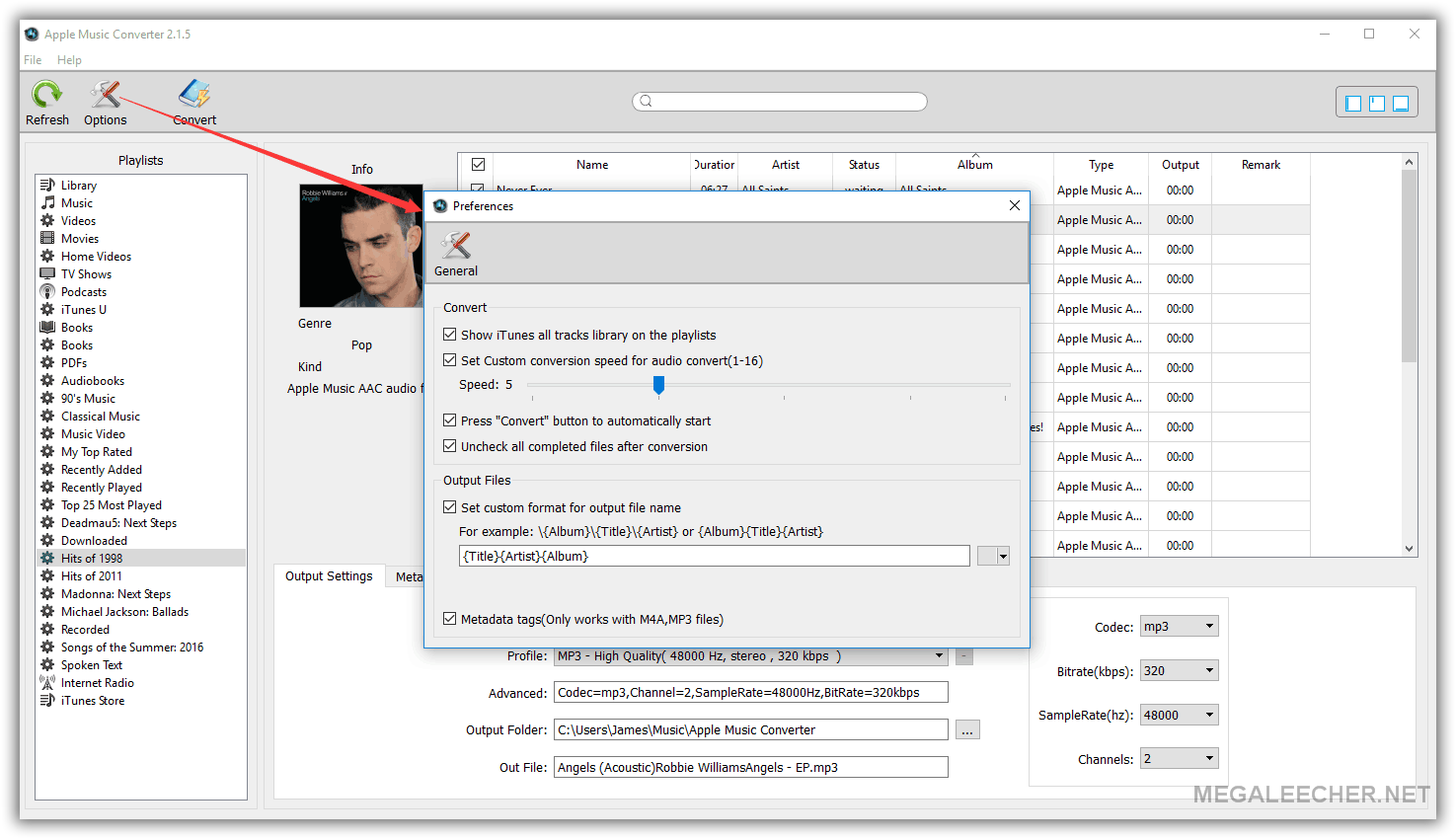Click the Output Folder path field

751,730
